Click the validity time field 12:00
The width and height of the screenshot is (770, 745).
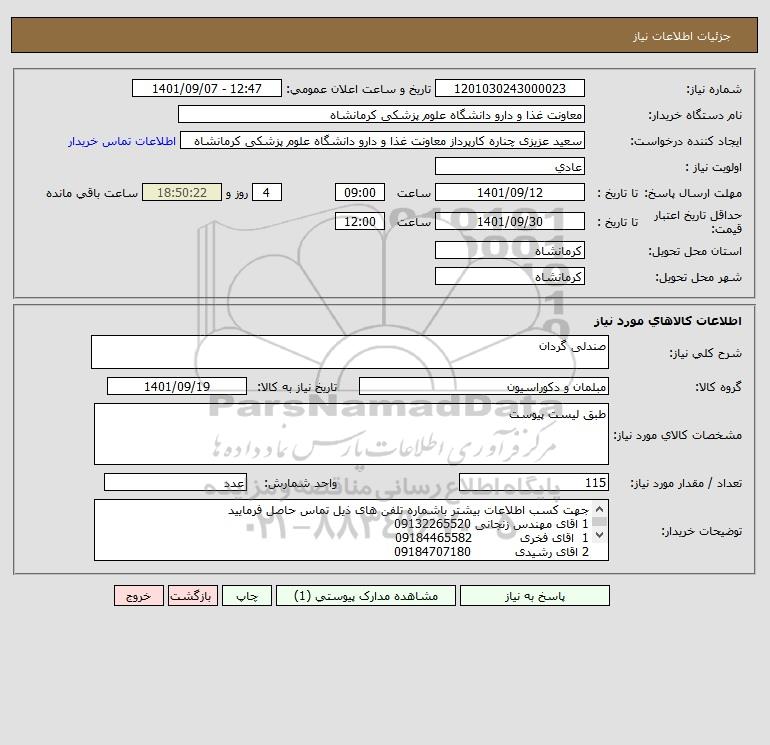tap(360, 221)
